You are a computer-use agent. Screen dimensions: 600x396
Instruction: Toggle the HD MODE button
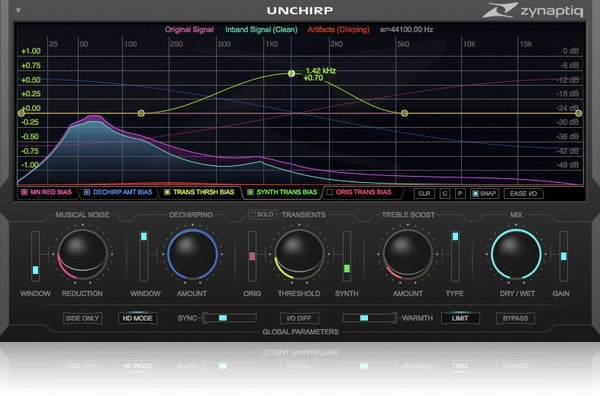[137, 318]
